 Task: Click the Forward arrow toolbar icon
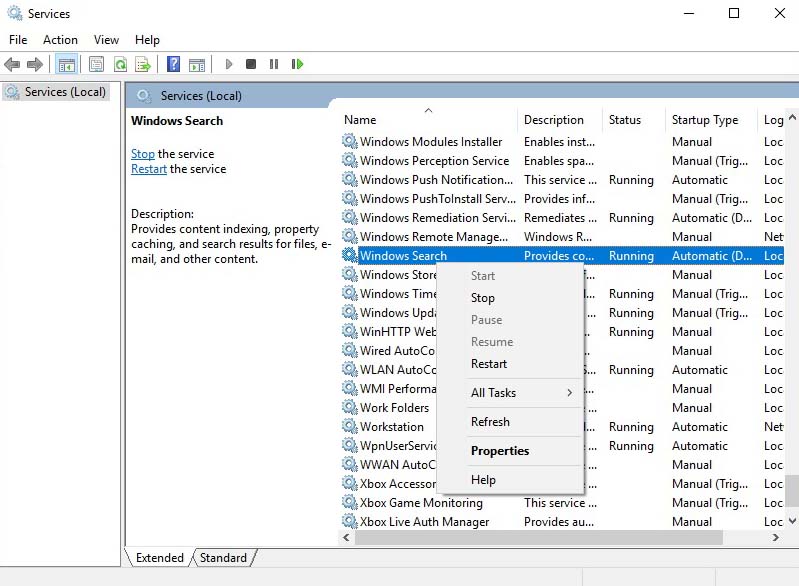click(35, 64)
